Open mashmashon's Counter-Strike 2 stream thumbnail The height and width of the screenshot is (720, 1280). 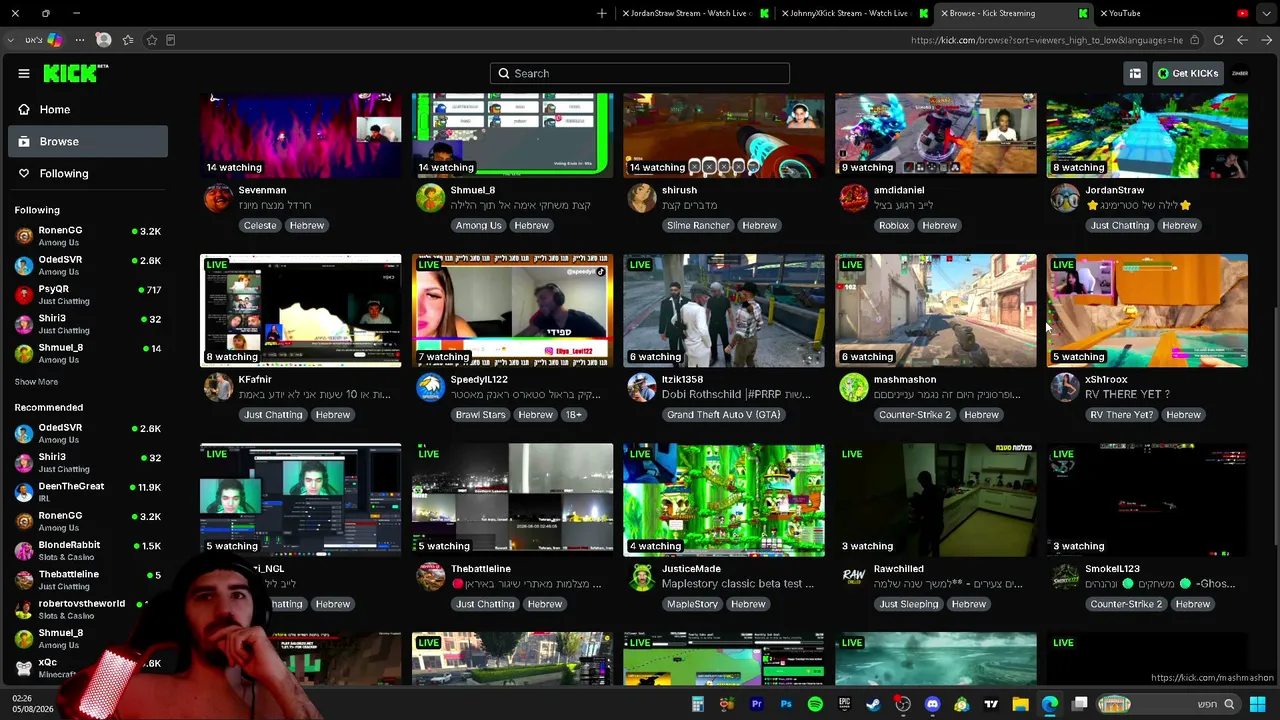coord(936,310)
